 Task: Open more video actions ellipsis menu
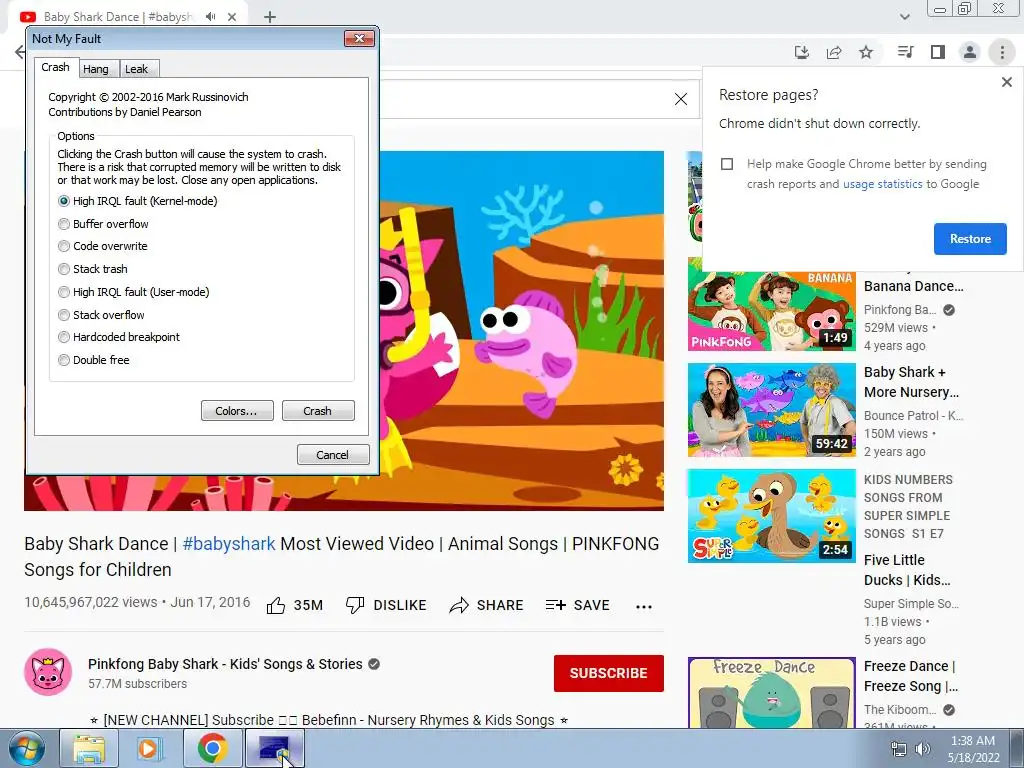pos(644,607)
